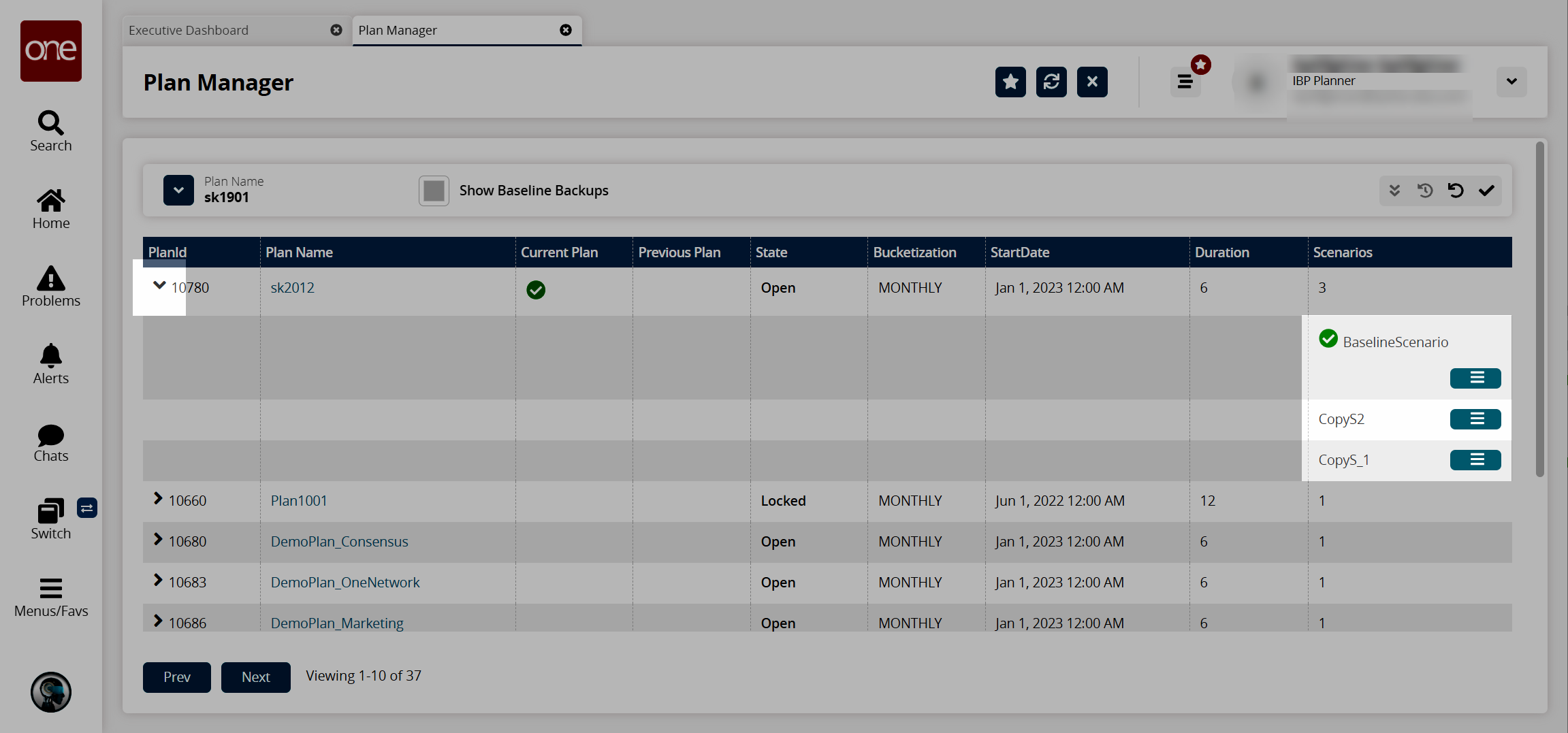Click the Next page button
The image size is (1568, 733).
point(255,677)
